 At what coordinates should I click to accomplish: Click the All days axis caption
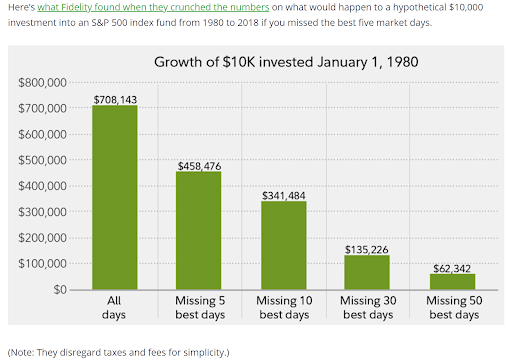point(114,307)
